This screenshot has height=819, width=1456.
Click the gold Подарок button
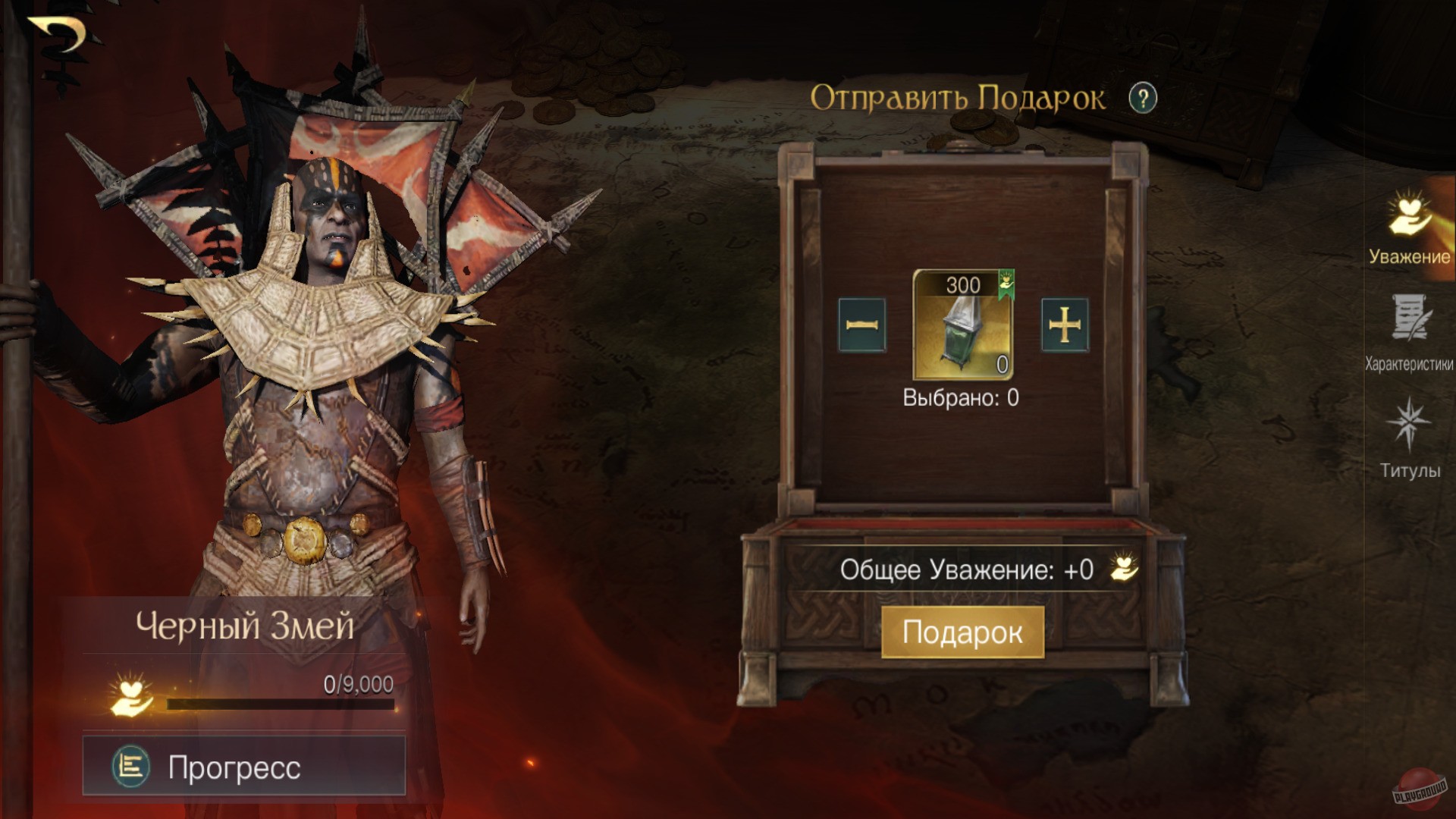pyautogui.click(x=962, y=632)
